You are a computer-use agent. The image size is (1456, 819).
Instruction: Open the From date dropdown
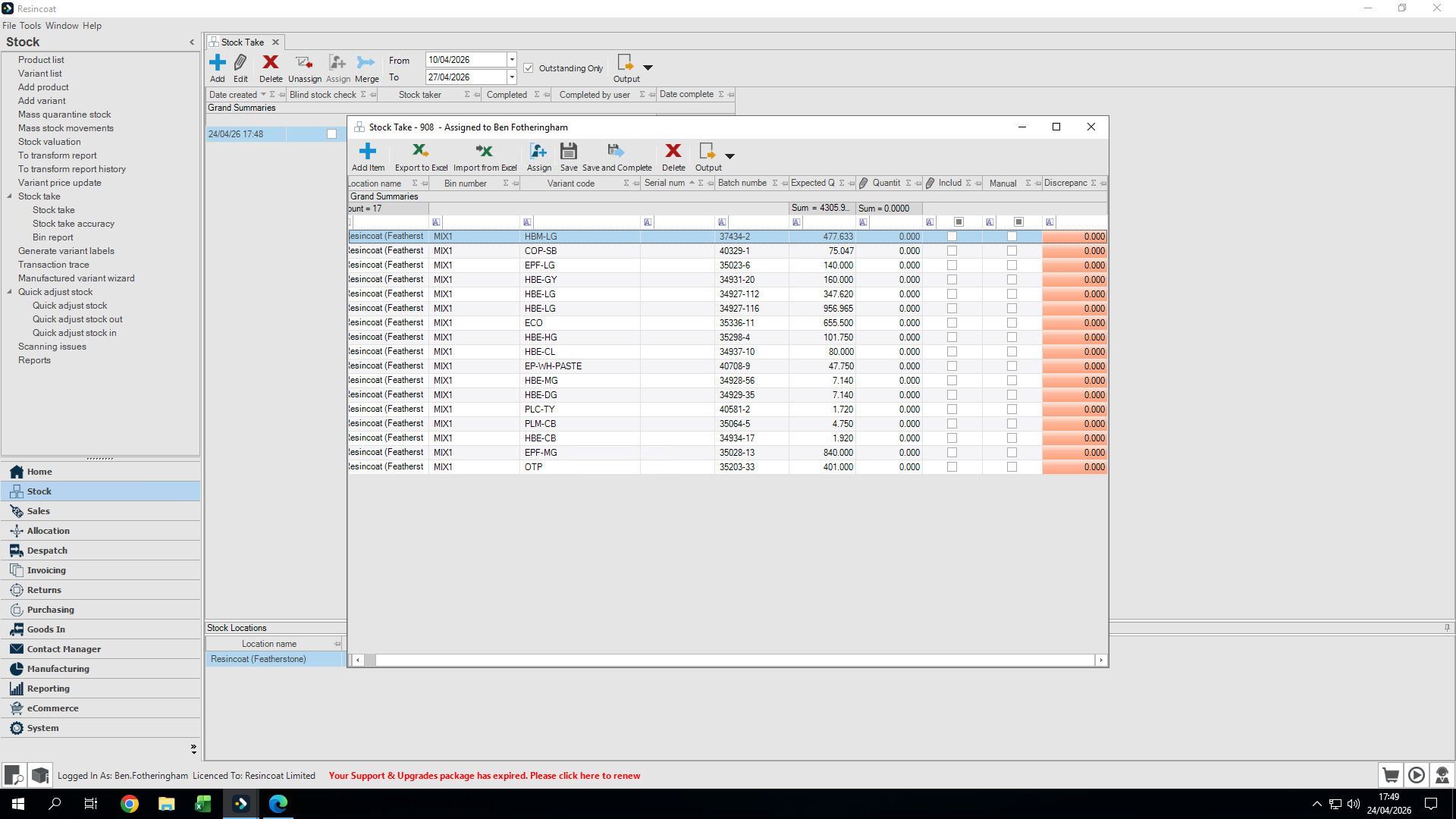pyautogui.click(x=512, y=60)
